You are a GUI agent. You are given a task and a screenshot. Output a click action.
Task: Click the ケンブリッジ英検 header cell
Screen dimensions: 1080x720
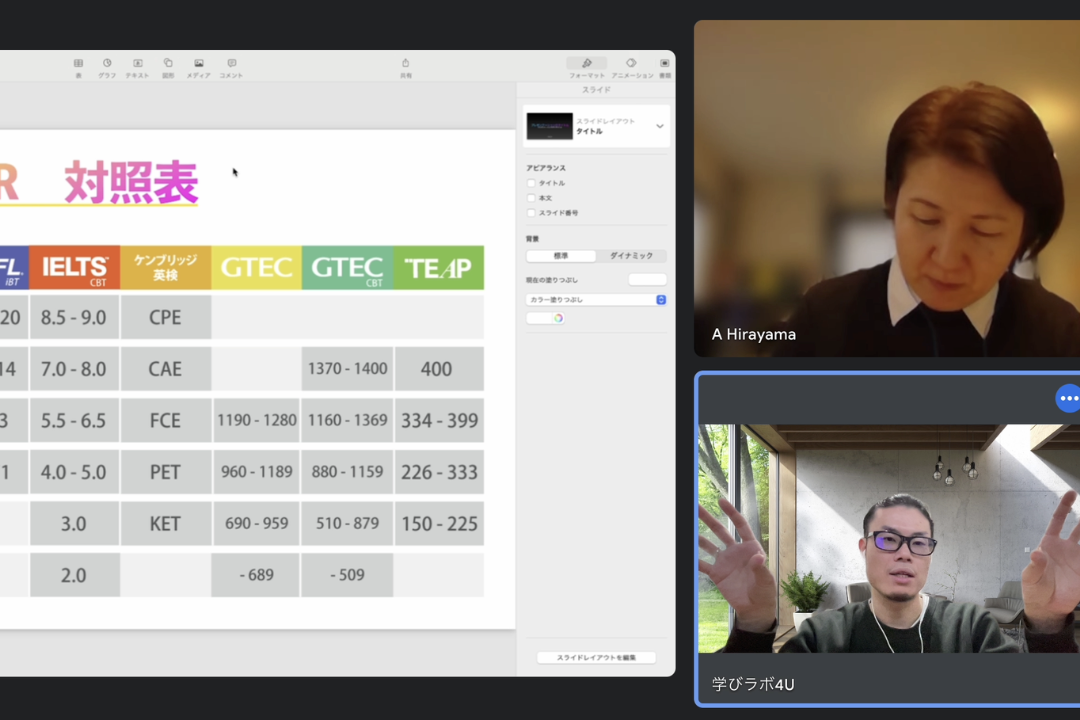(165, 267)
